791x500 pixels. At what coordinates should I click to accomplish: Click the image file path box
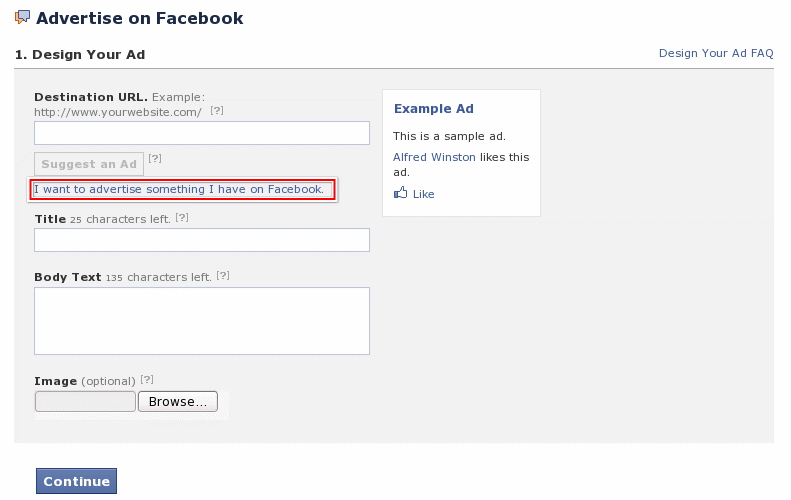pyautogui.click(x=85, y=401)
